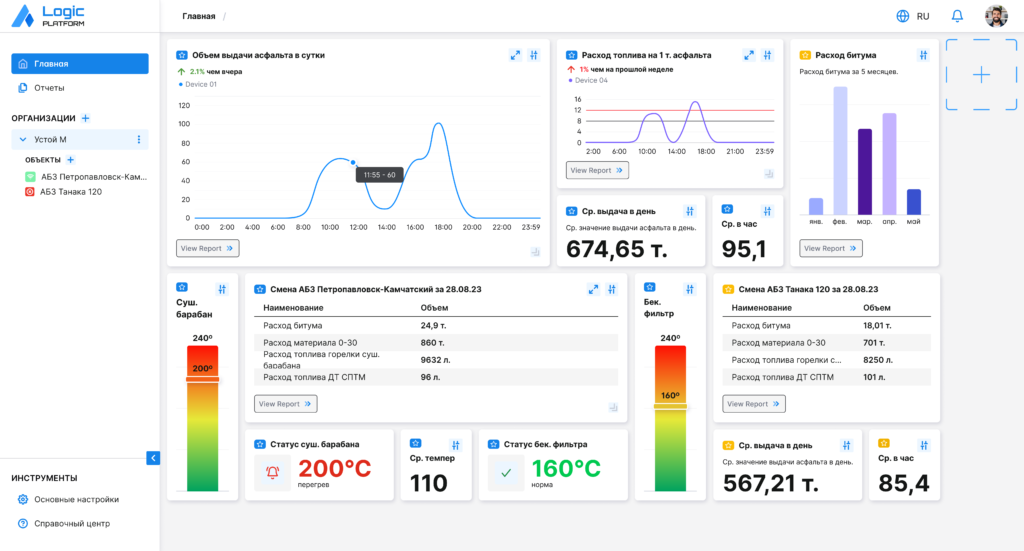Open the Устой М three-dot menu
Screen dimensions: 1024x551
tap(138, 140)
